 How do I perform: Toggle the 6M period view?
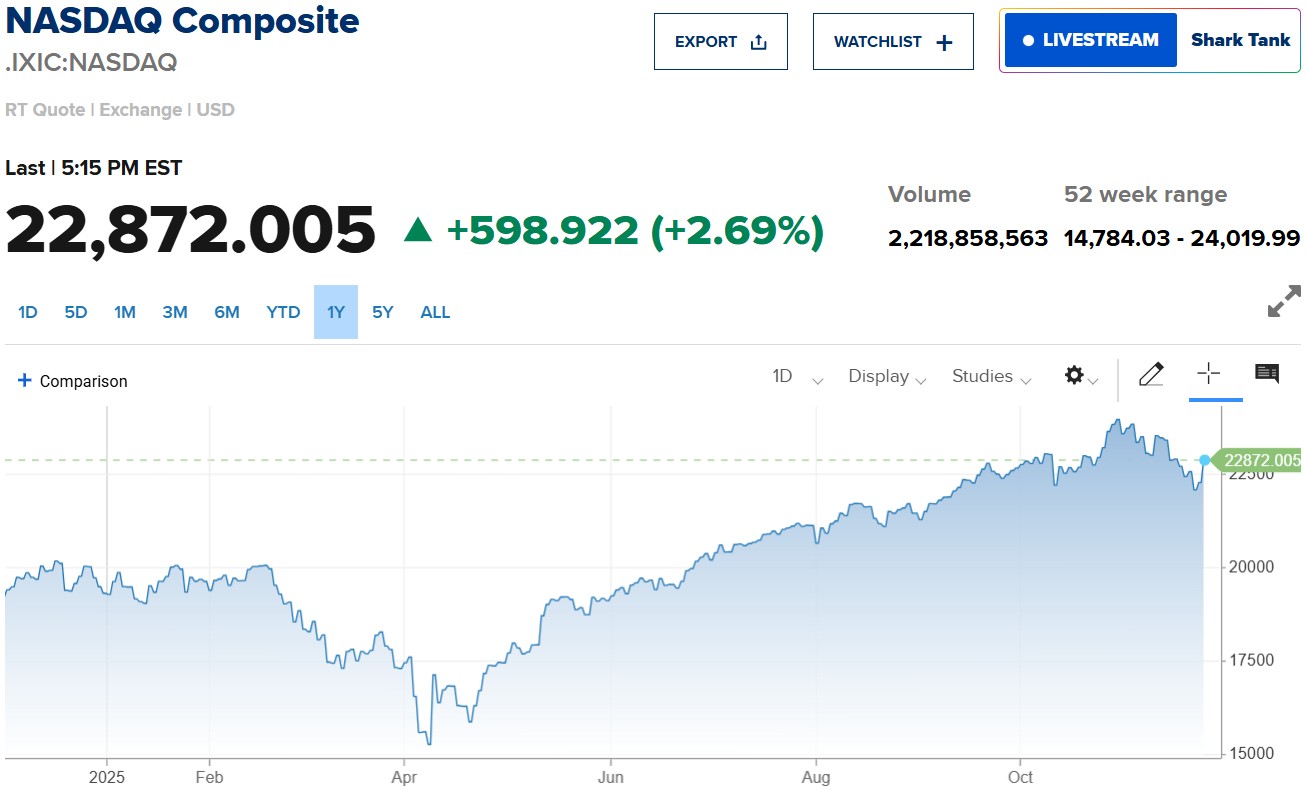click(x=227, y=312)
